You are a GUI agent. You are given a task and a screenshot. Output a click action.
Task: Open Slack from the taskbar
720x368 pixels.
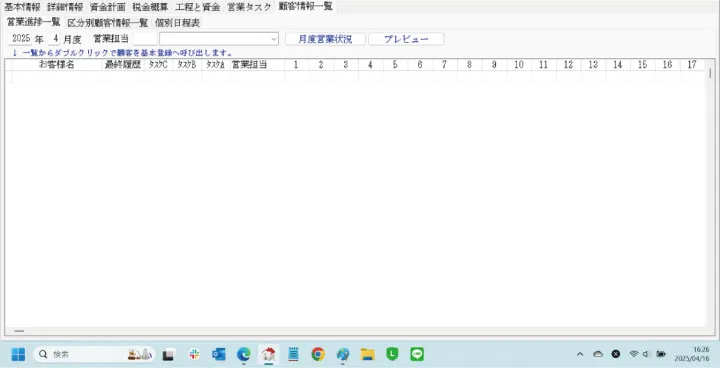coord(194,354)
